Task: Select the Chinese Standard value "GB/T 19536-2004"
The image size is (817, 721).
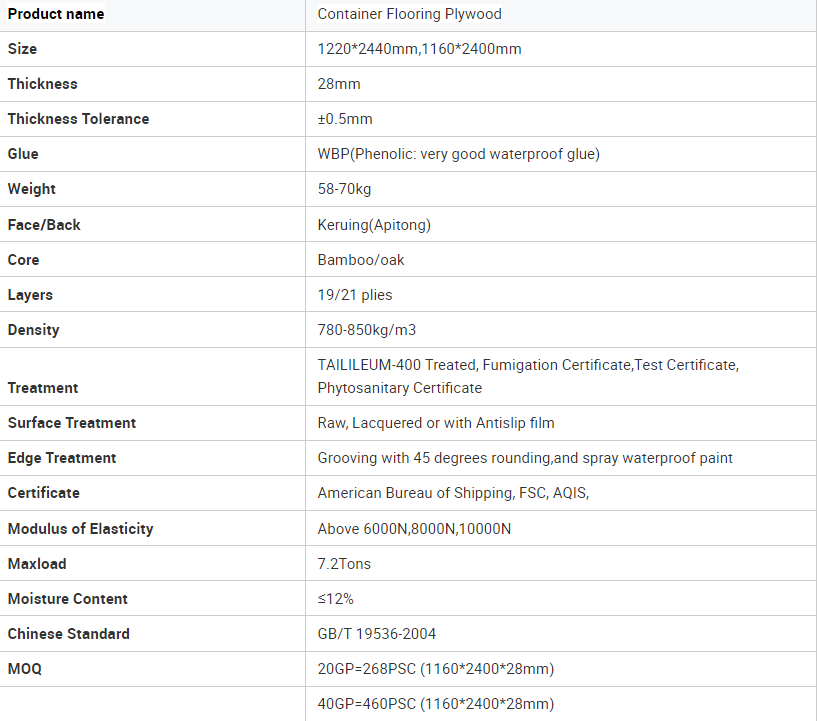Action: (376, 634)
